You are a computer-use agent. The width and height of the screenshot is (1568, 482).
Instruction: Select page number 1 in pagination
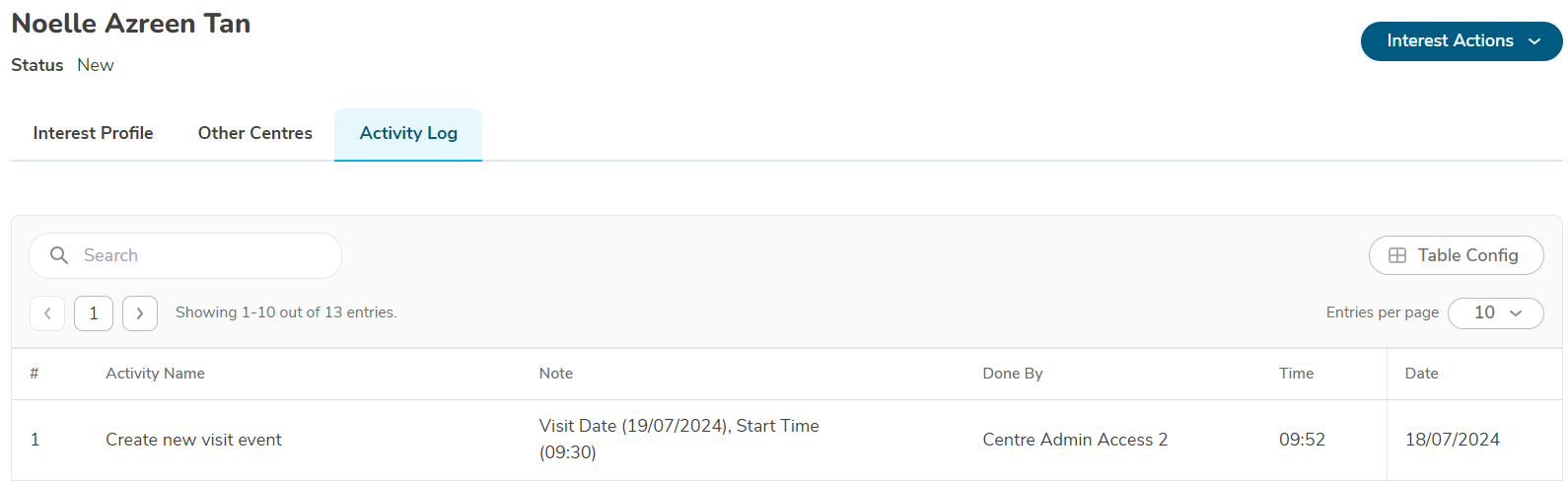[94, 313]
